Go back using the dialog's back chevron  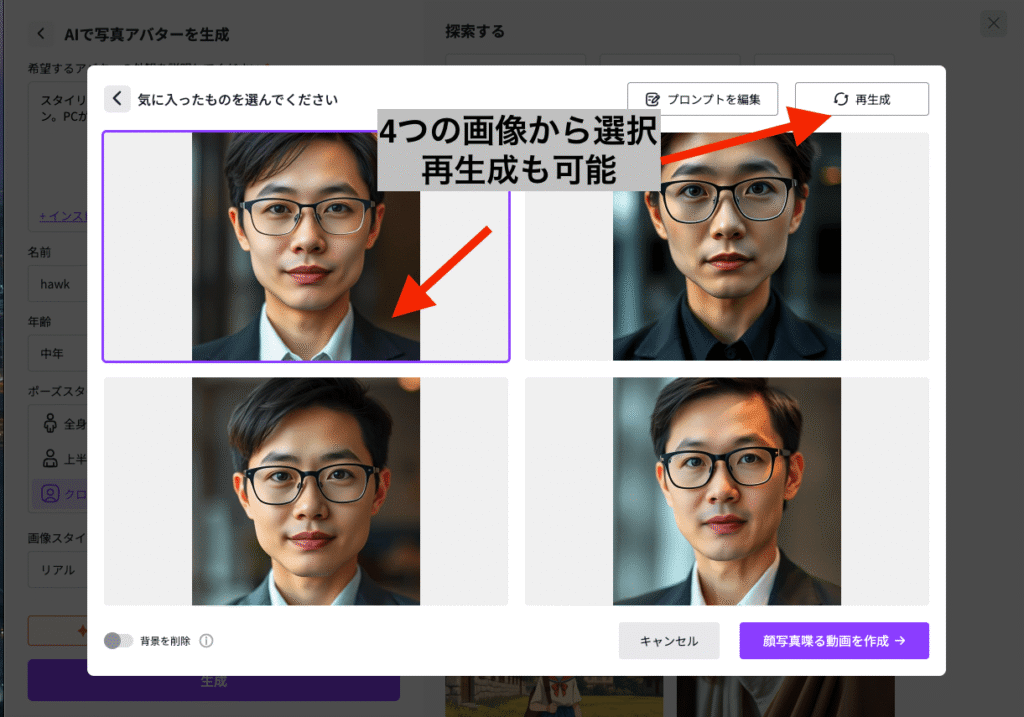point(118,99)
